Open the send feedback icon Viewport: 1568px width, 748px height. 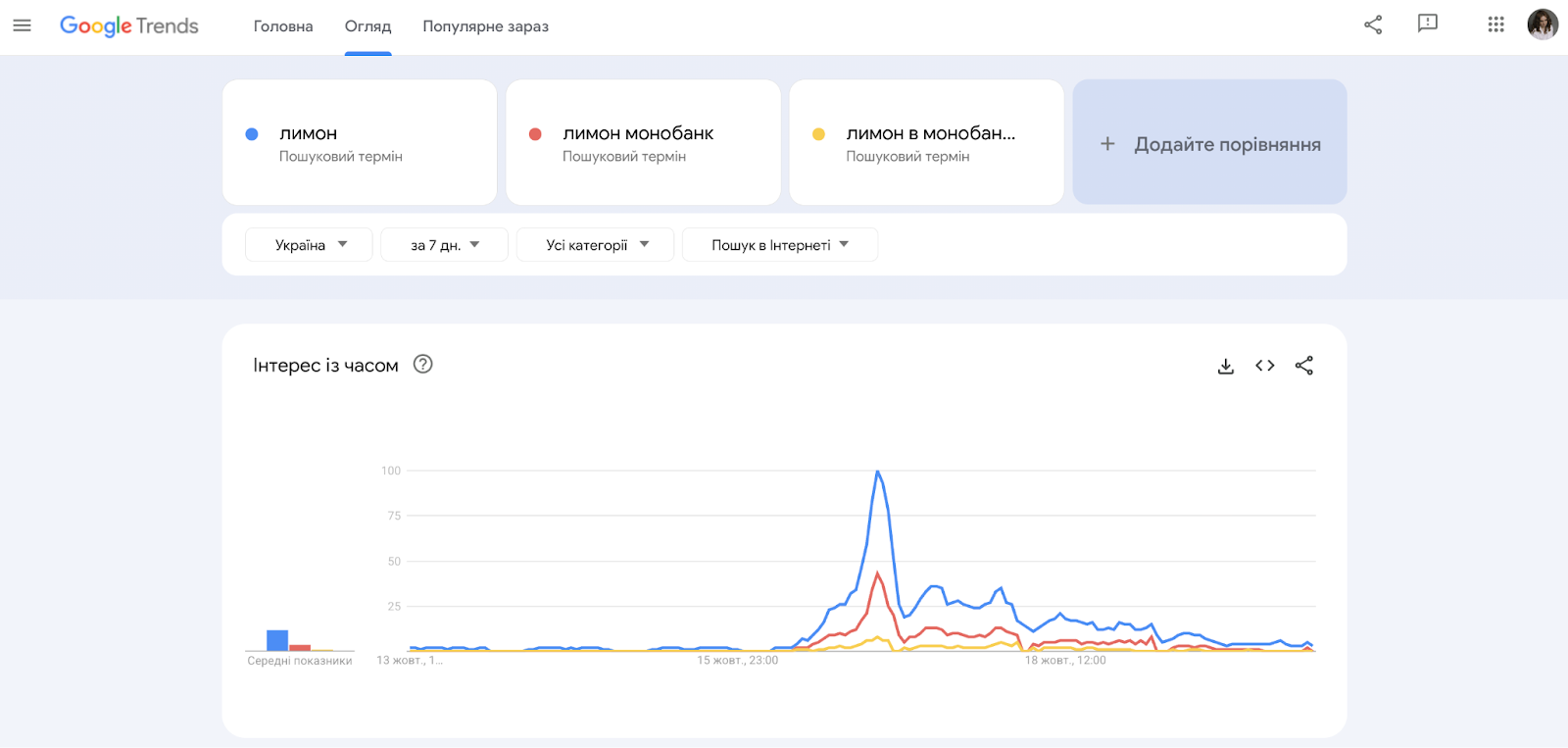pos(1428,24)
